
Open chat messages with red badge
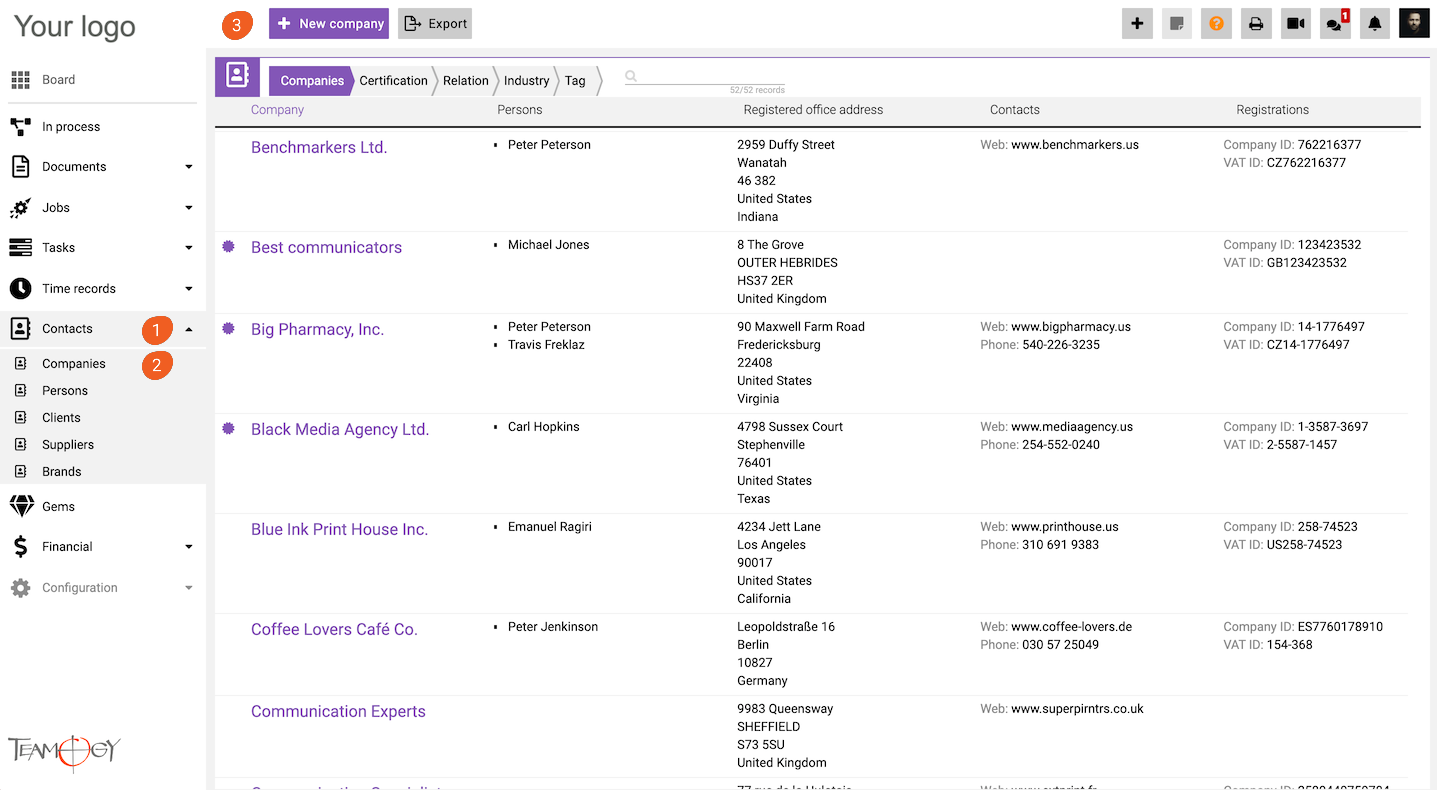coord(1335,24)
